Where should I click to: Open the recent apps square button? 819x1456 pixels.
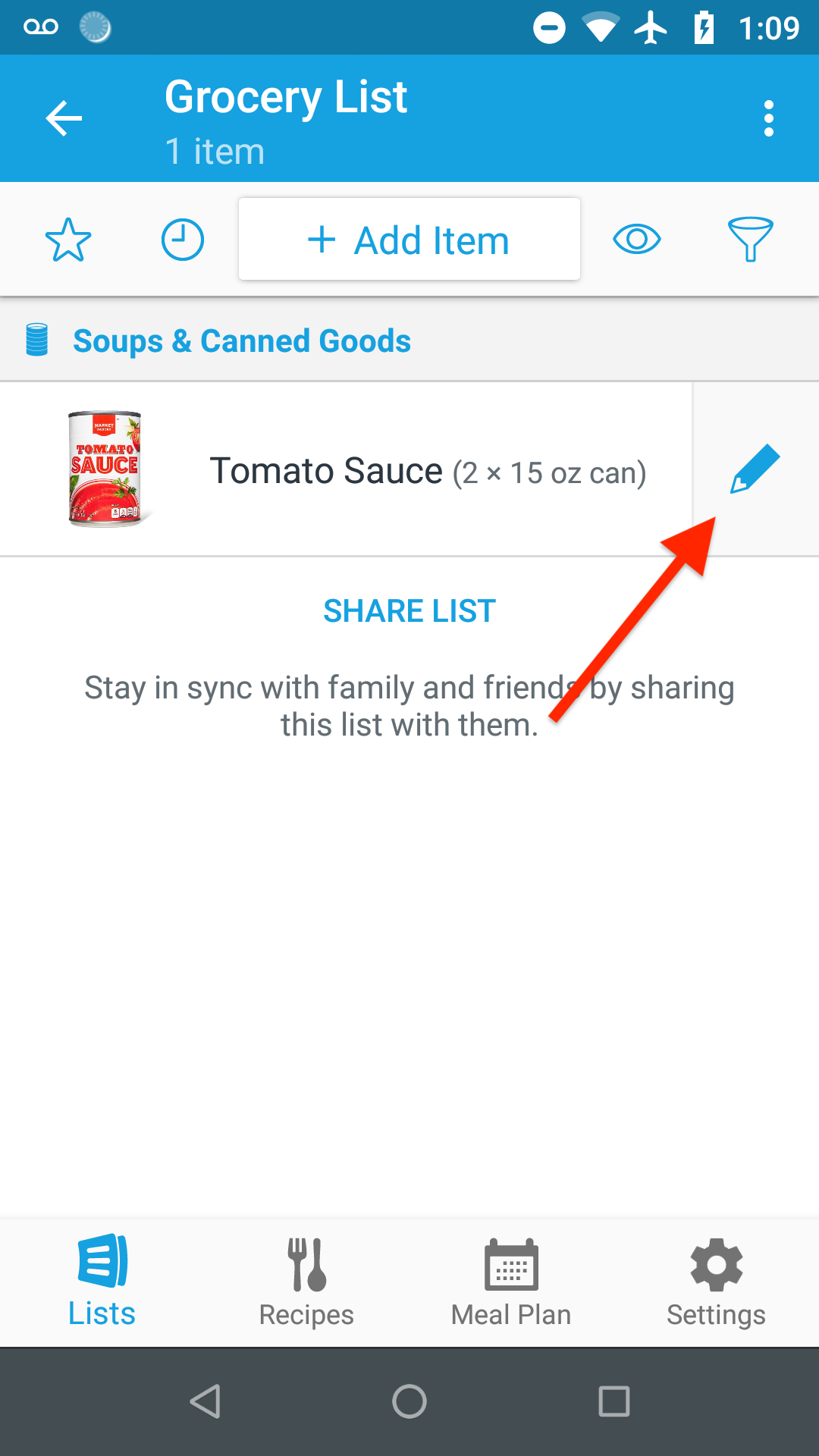pyautogui.click(x=614, y=1401)
